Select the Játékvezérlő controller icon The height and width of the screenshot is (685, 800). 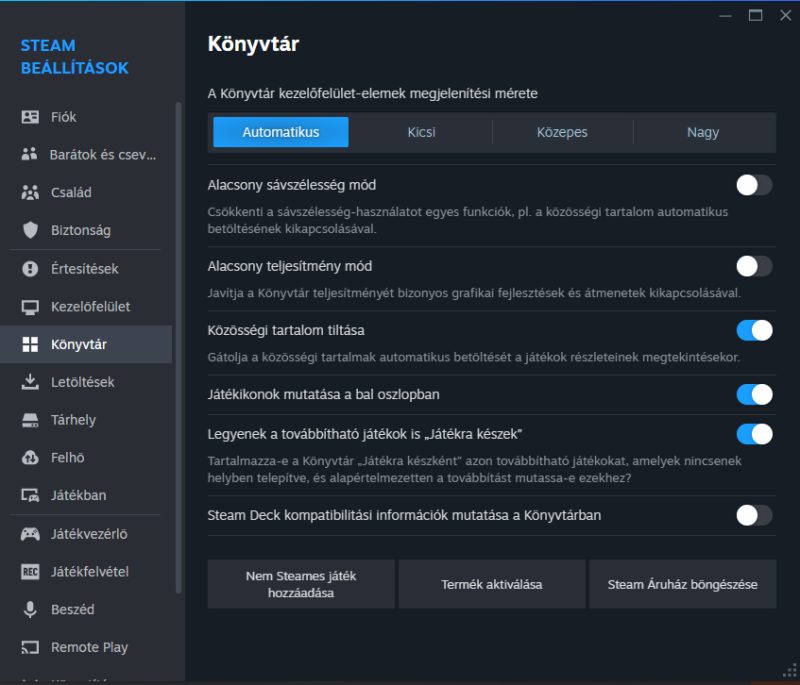coord(30,534)
